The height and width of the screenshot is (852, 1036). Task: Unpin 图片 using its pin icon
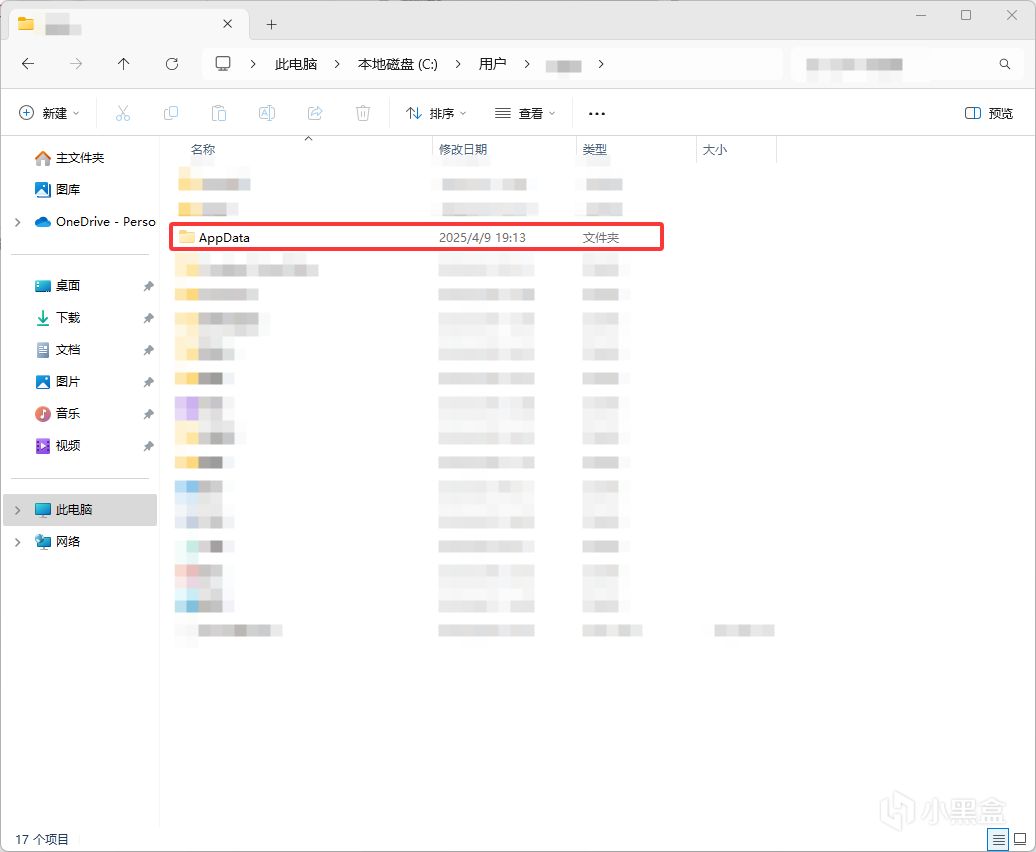[148, 382]
